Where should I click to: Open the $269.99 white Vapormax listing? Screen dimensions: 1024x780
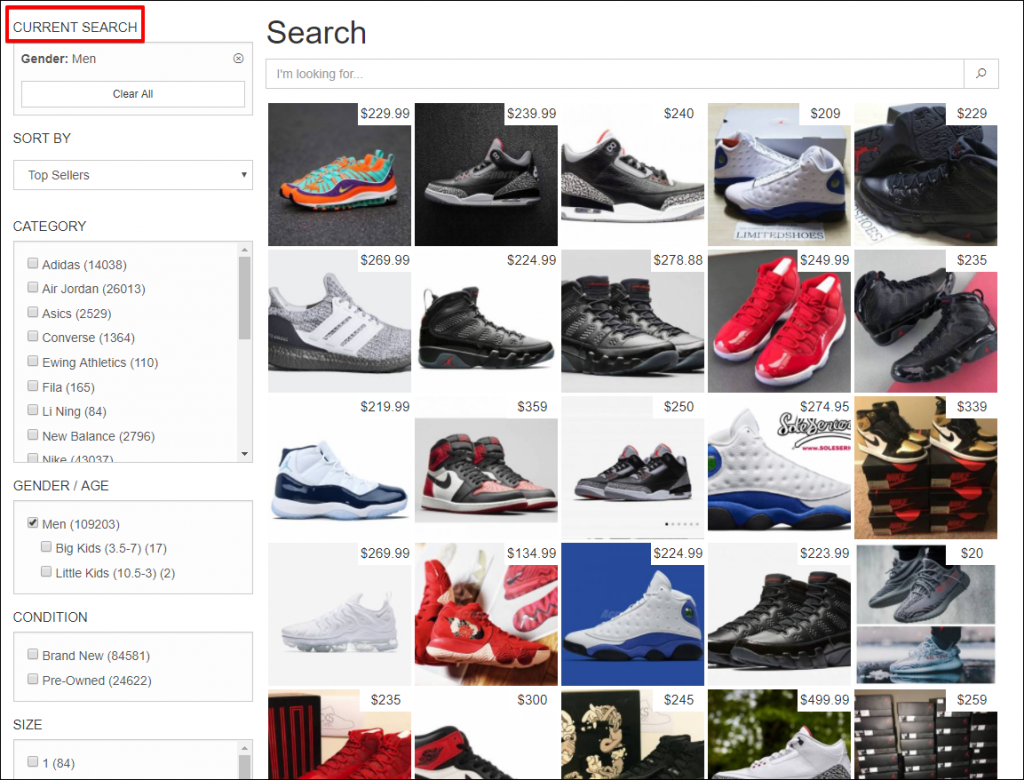pos(340,614)
